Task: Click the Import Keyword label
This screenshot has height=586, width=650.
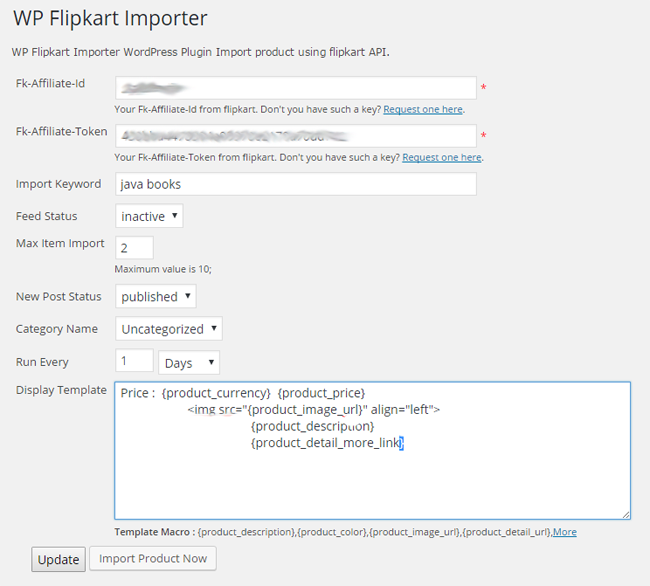Action: (x=58, y=184)
